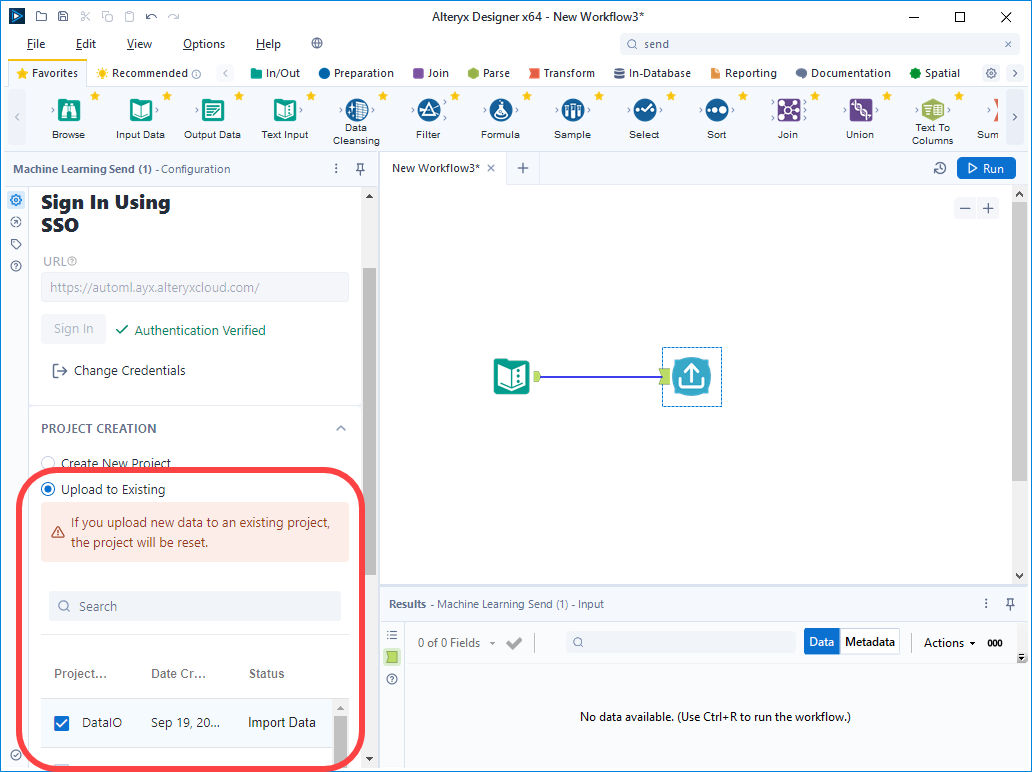Pick the Union tool
The image size is (1032, 772).
coord(860,110)
